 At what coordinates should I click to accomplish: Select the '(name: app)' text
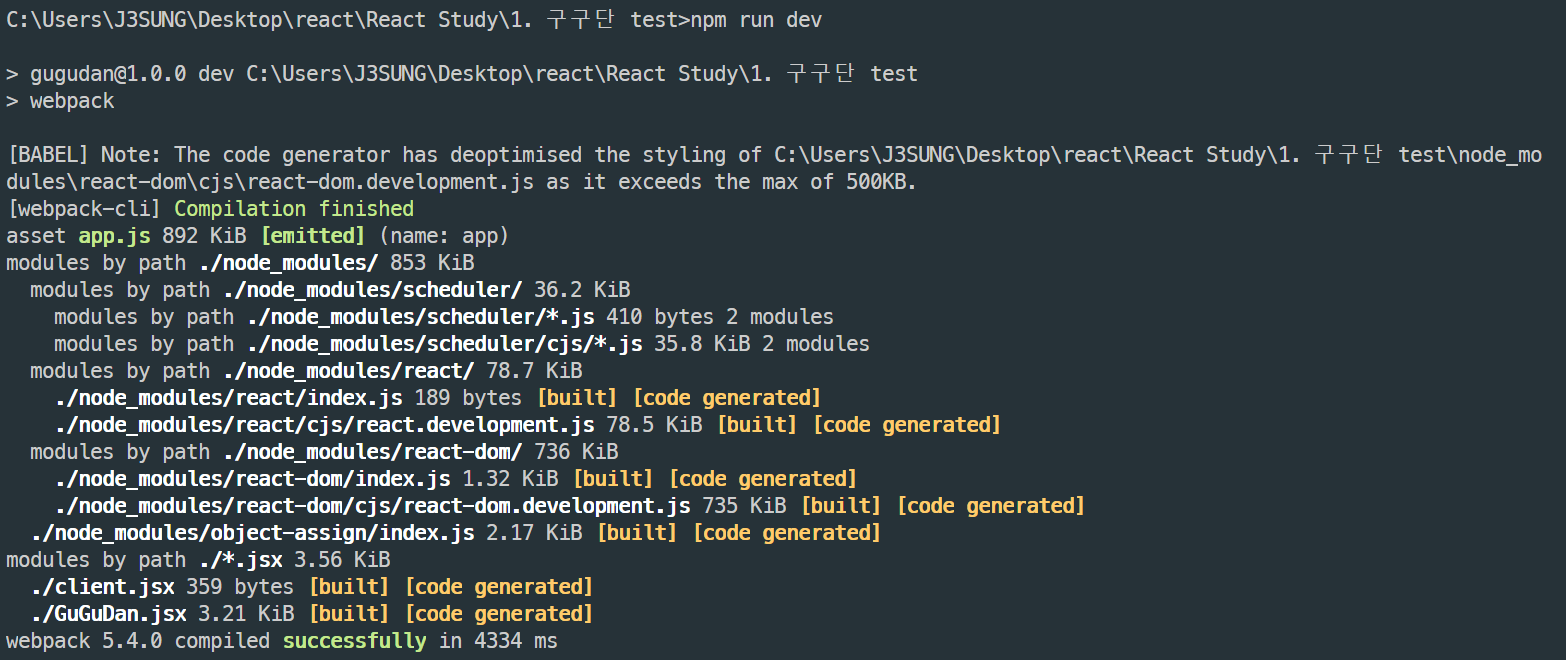444,236
